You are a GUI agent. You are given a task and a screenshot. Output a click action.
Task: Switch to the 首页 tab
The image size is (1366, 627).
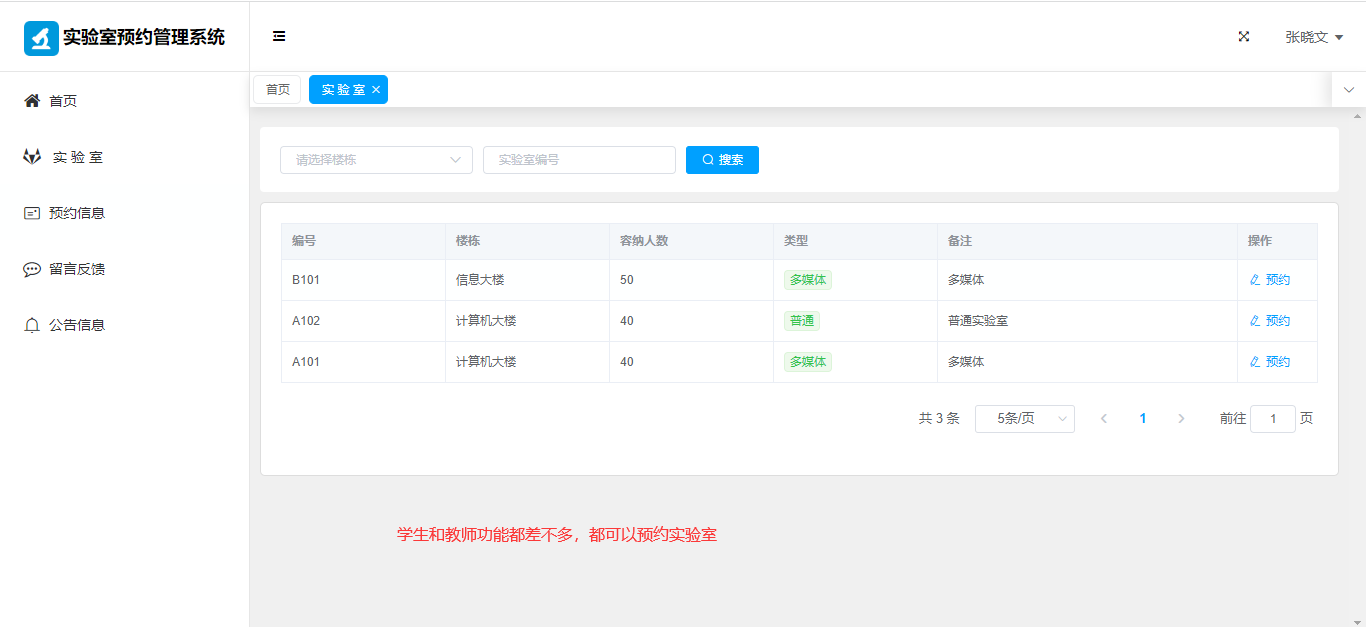pyautogui.click(x=277, y=90)
